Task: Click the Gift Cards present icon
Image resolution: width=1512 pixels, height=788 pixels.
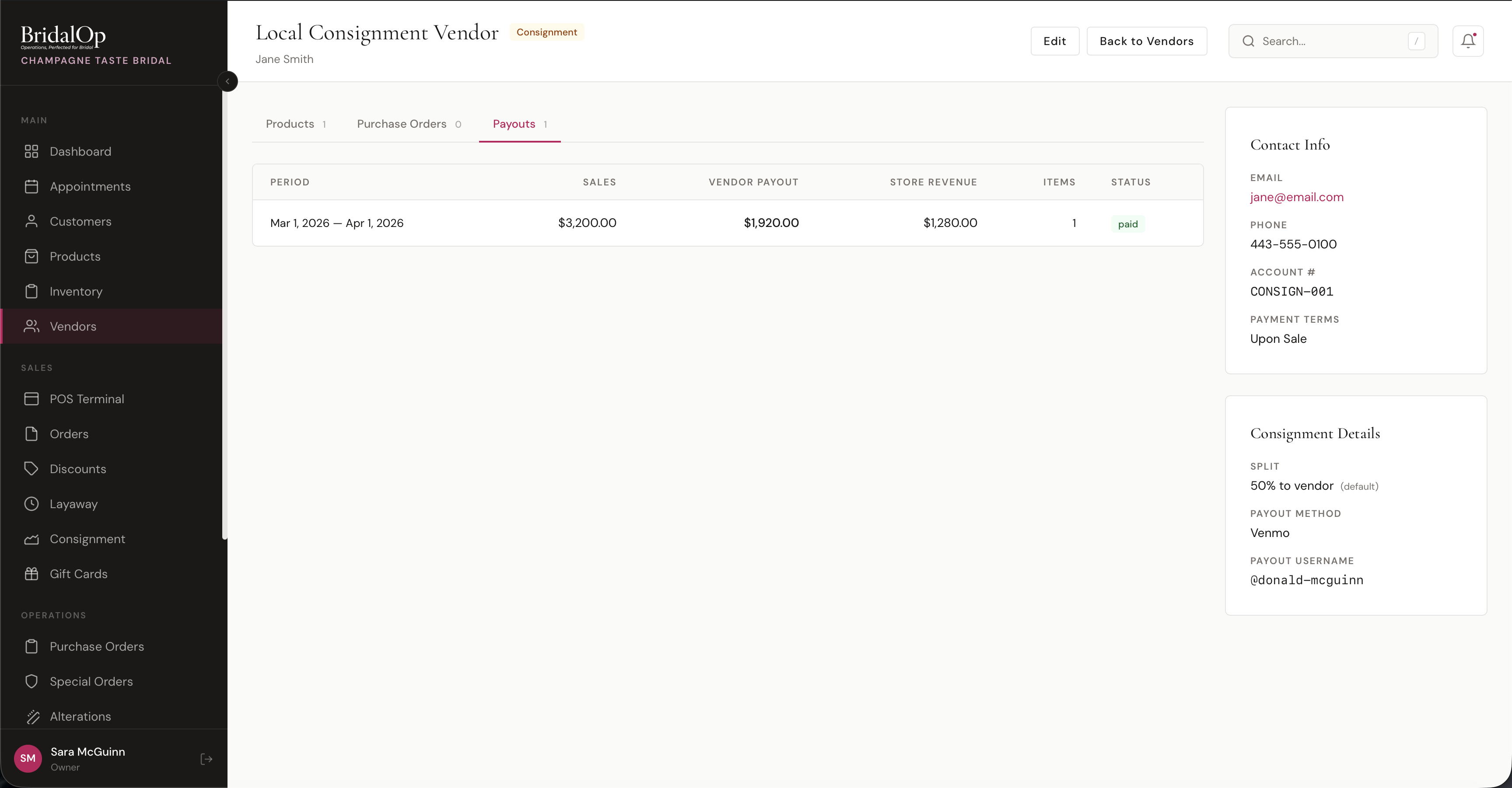Action: click(32, 574)
